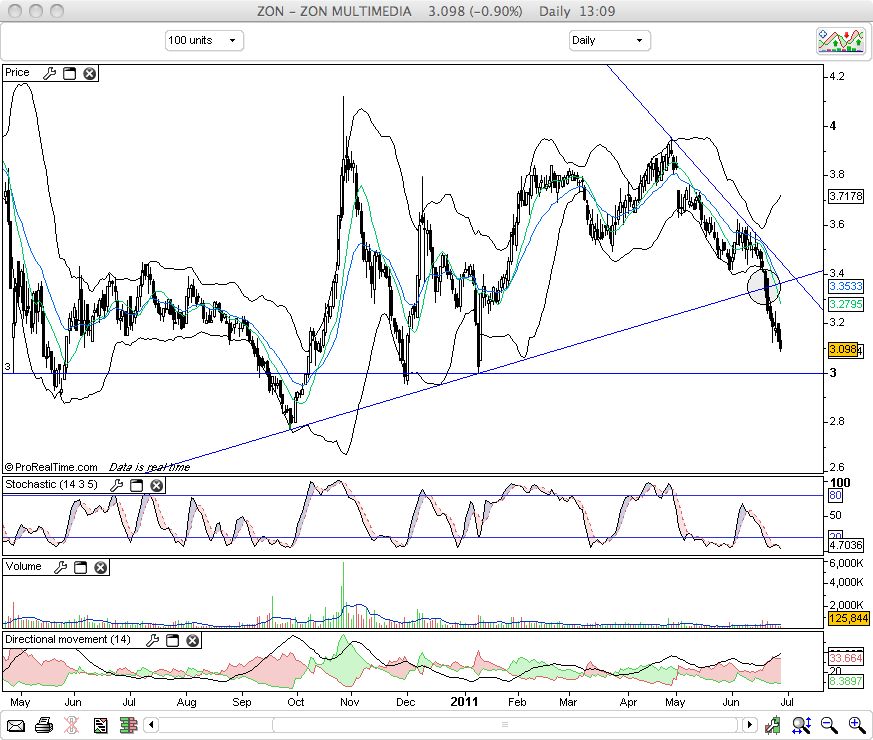Open Price panel settings wrench
Viewport: 873px width, 740px height.
(x=50, y=73)
